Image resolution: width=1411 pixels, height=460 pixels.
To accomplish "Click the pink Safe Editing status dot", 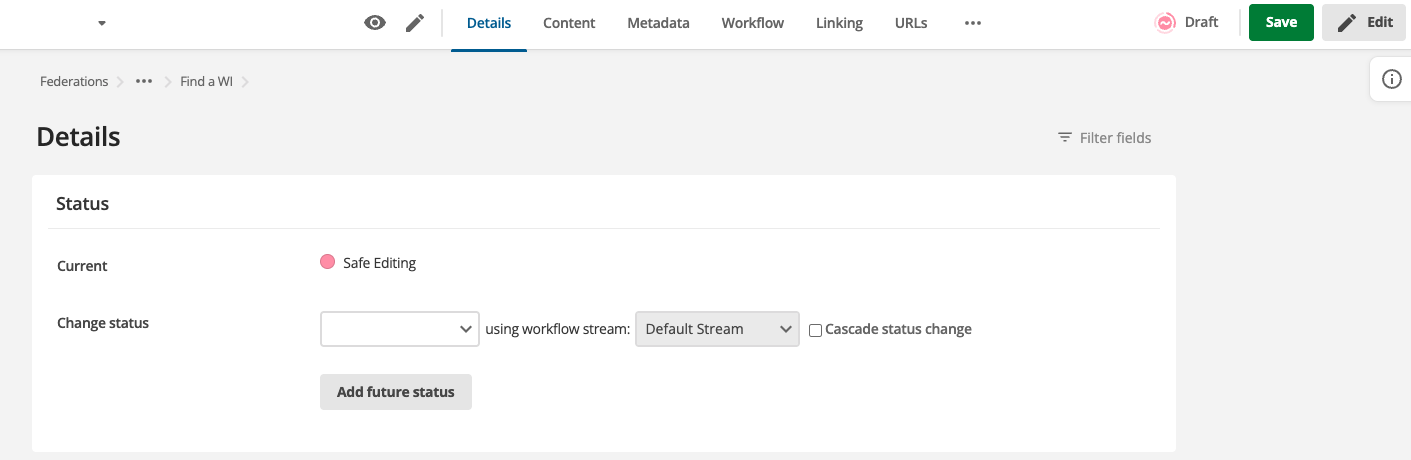I will click(327, 262).
